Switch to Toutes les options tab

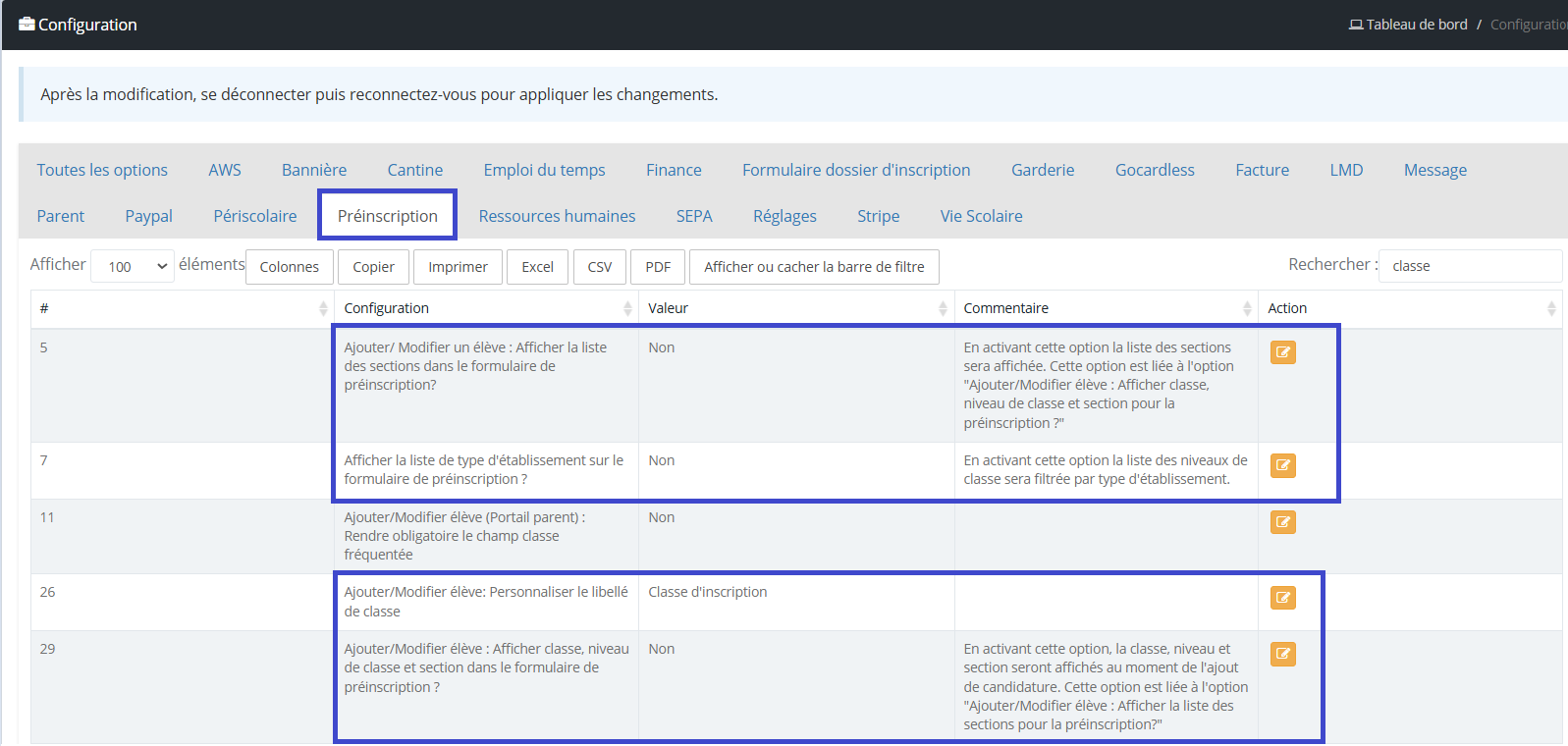102,170
